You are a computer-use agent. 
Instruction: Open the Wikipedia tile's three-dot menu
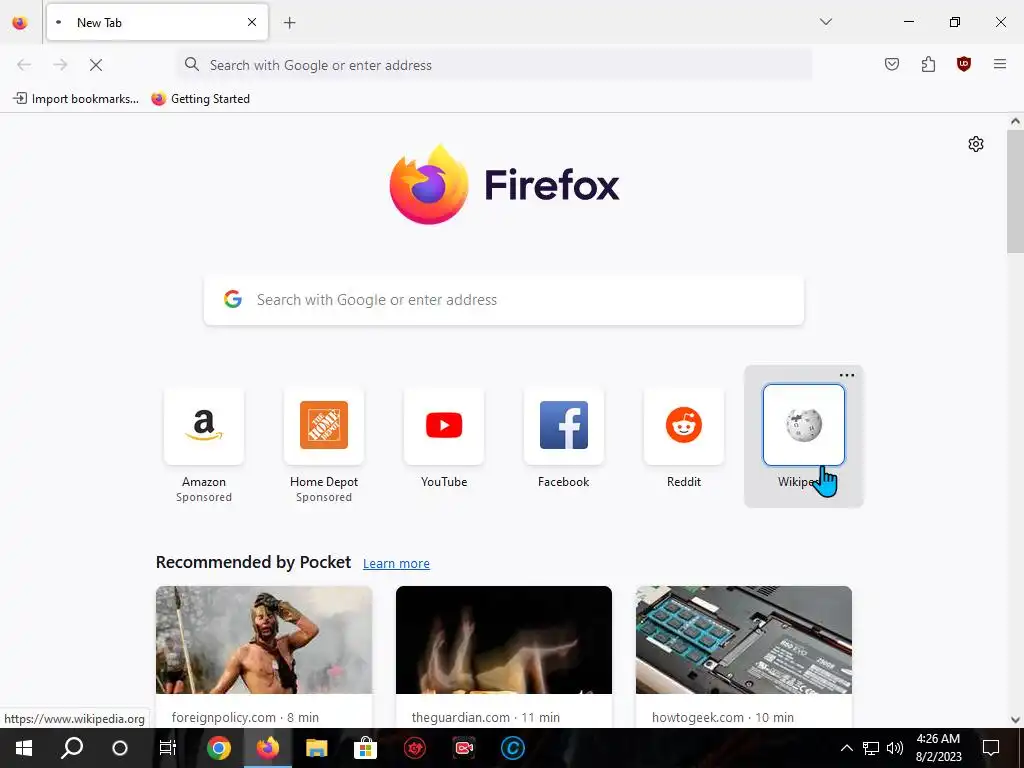pos(847,376)
